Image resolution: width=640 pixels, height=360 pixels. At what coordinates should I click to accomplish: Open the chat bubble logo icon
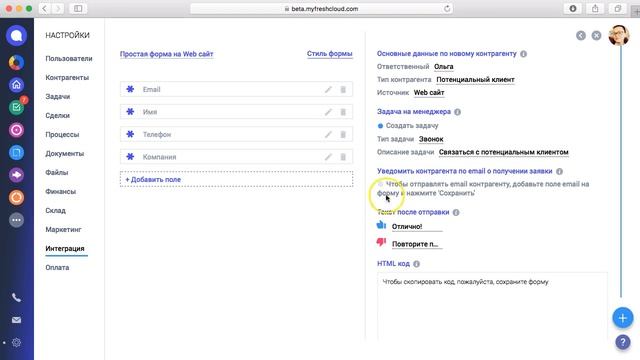click(16, 36)
